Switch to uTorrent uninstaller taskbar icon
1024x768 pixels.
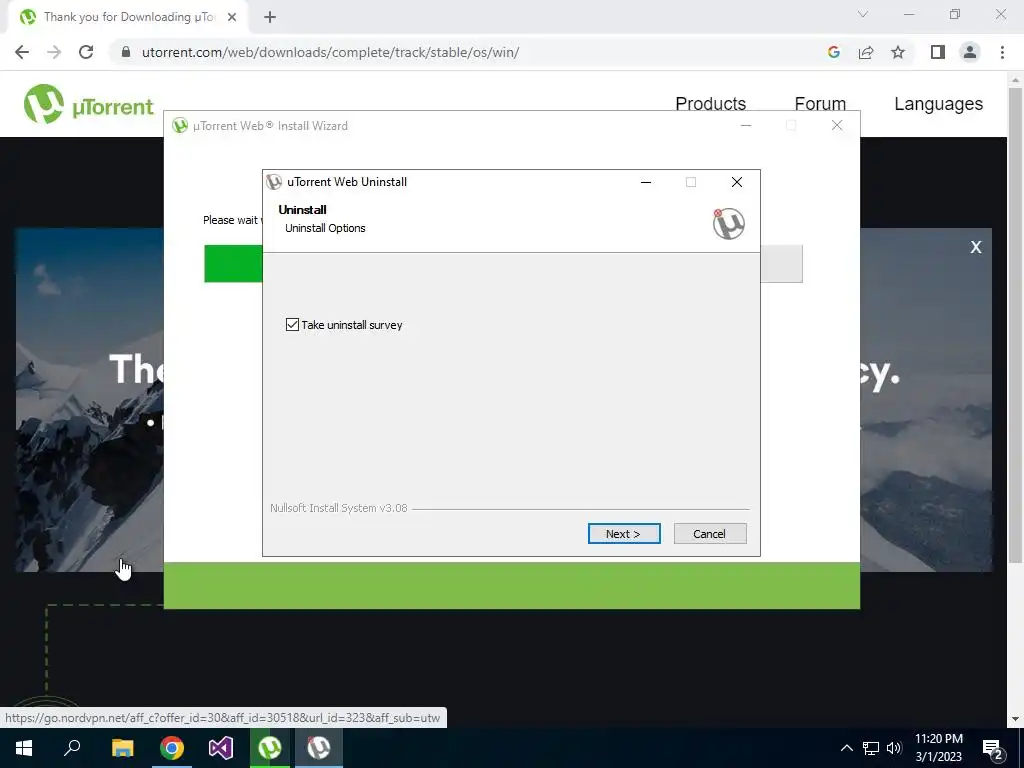(319, 748)
